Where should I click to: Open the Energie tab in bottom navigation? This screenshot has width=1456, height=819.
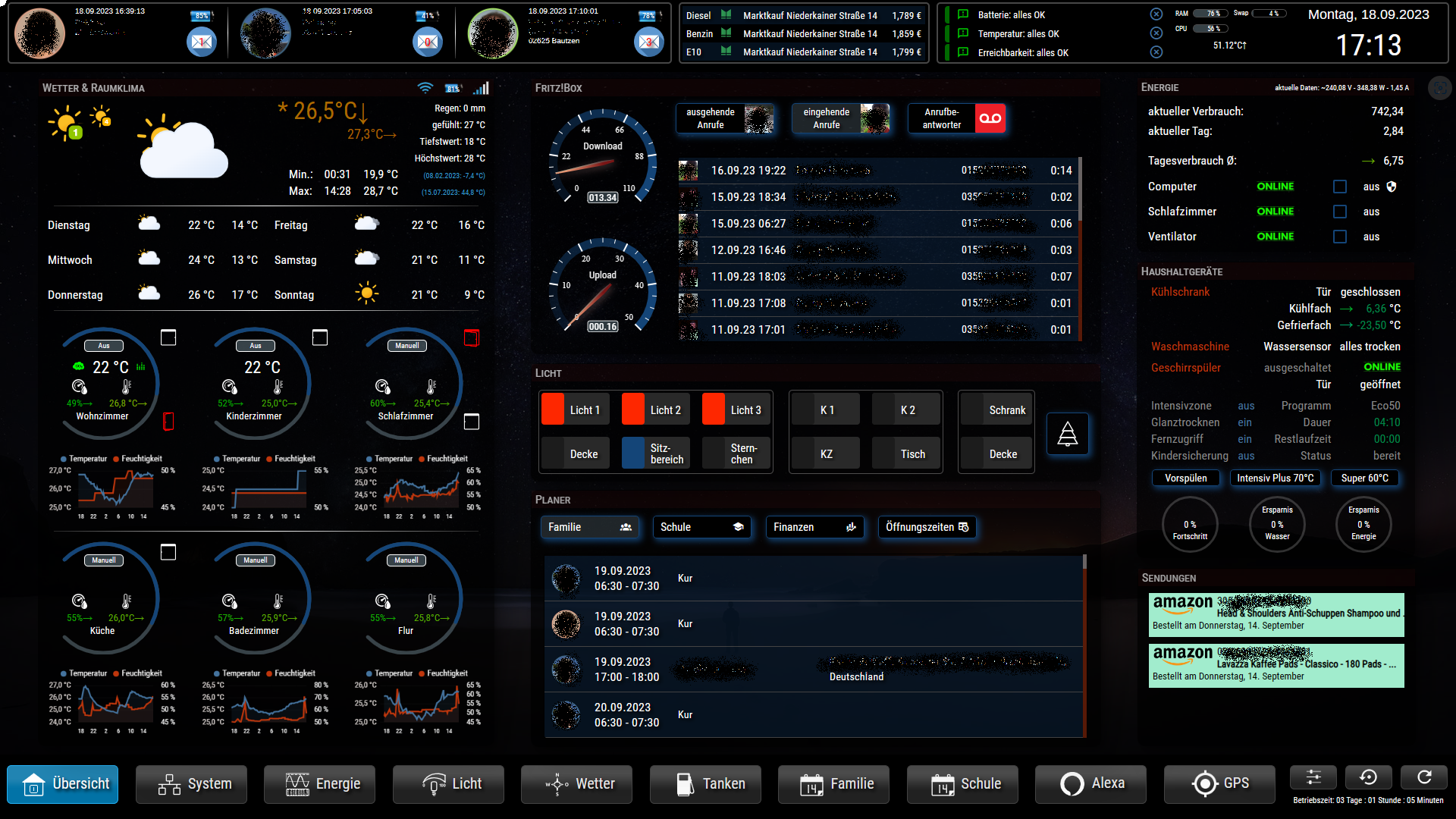click(319, 783)
